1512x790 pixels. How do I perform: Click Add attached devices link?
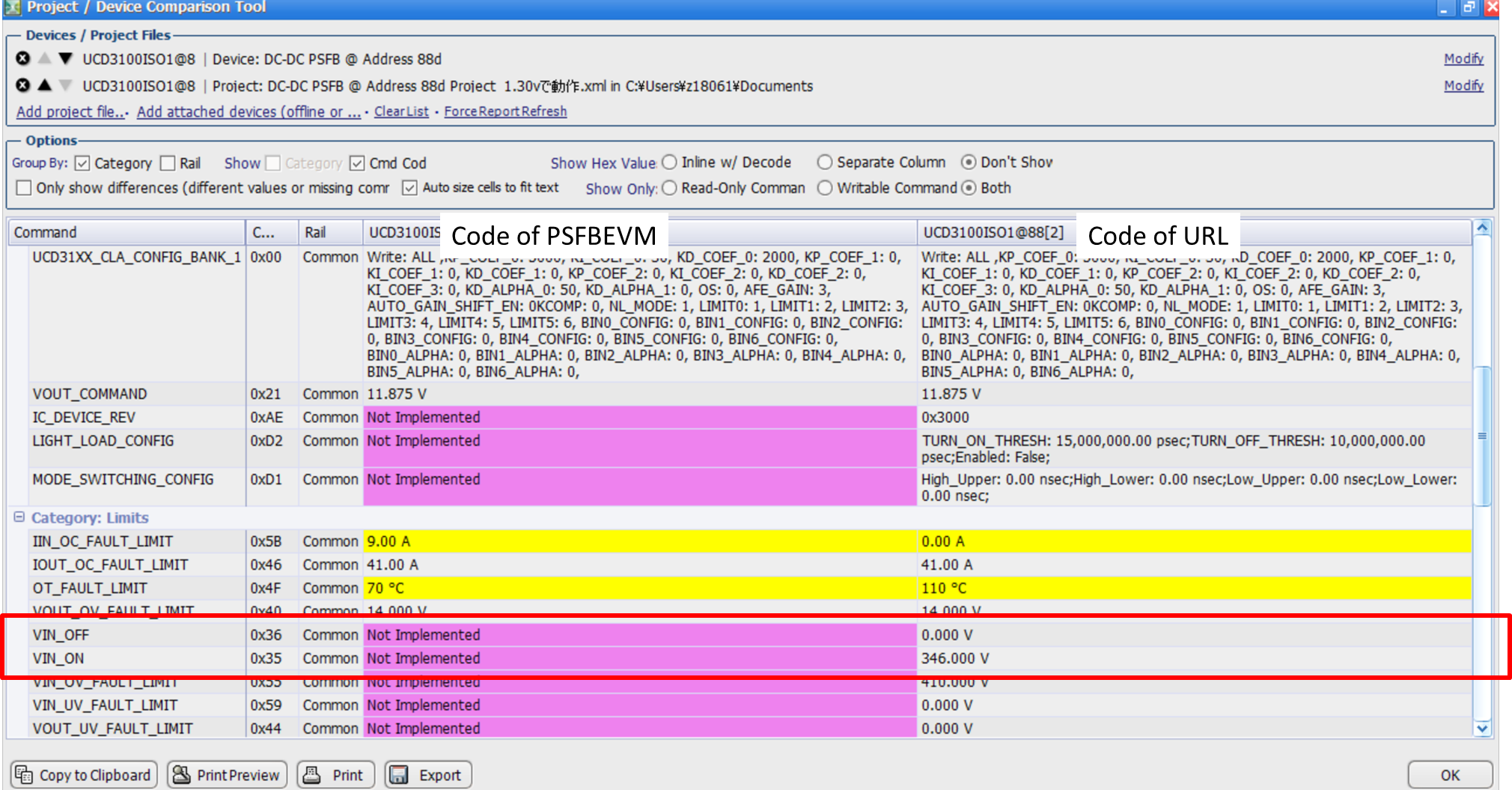pyautogui.click(x=249, y=112)
